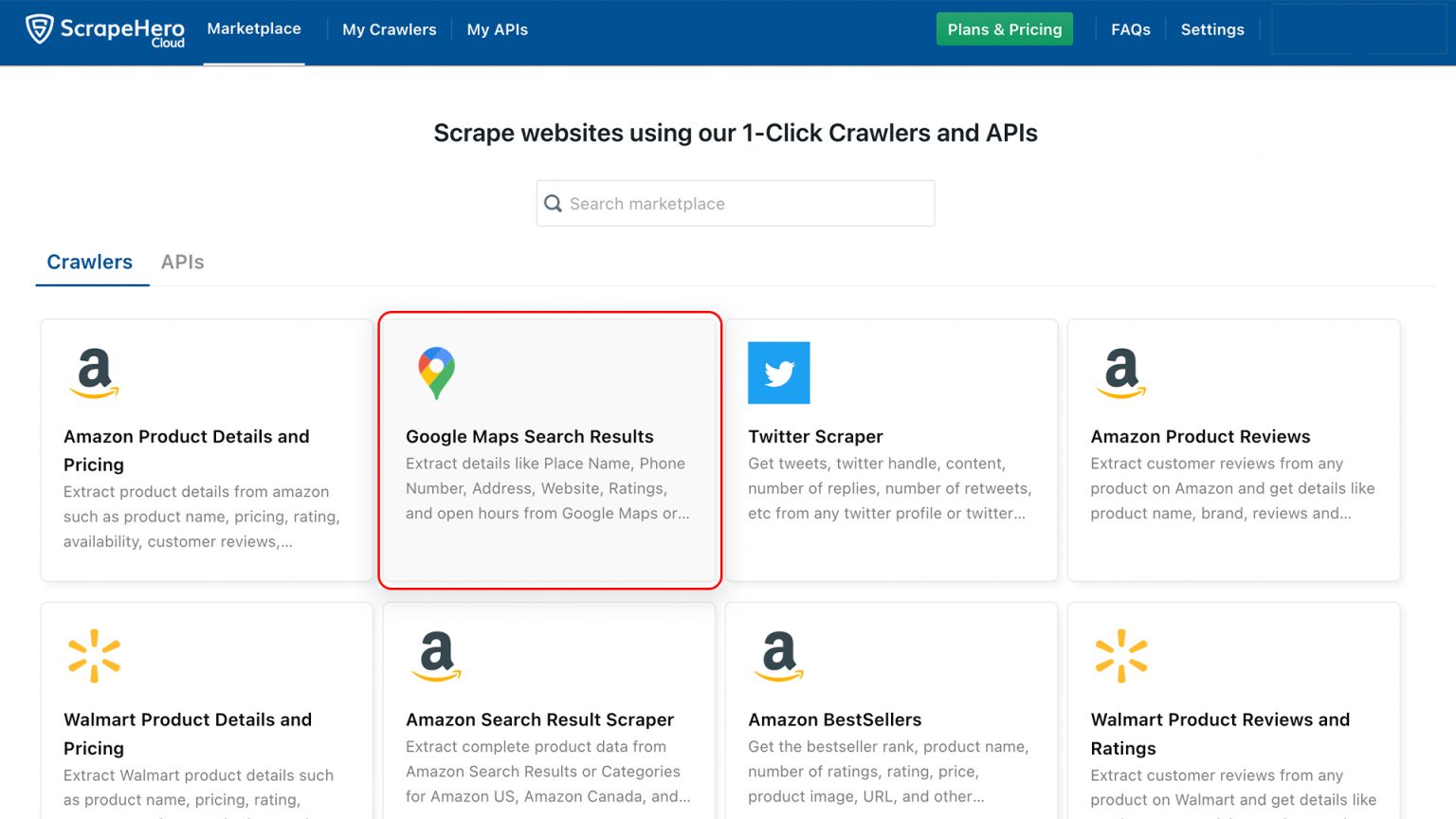The image size is (1456, 819).
Task: Click the Google Maps pin icon
Action: pyautogui.click(x=435, y=372)
